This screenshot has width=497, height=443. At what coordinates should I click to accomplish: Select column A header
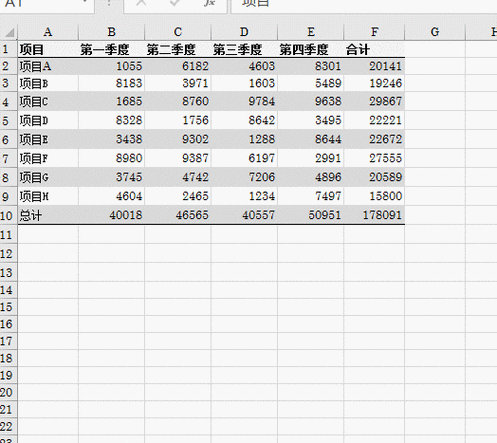coord(48,32)
